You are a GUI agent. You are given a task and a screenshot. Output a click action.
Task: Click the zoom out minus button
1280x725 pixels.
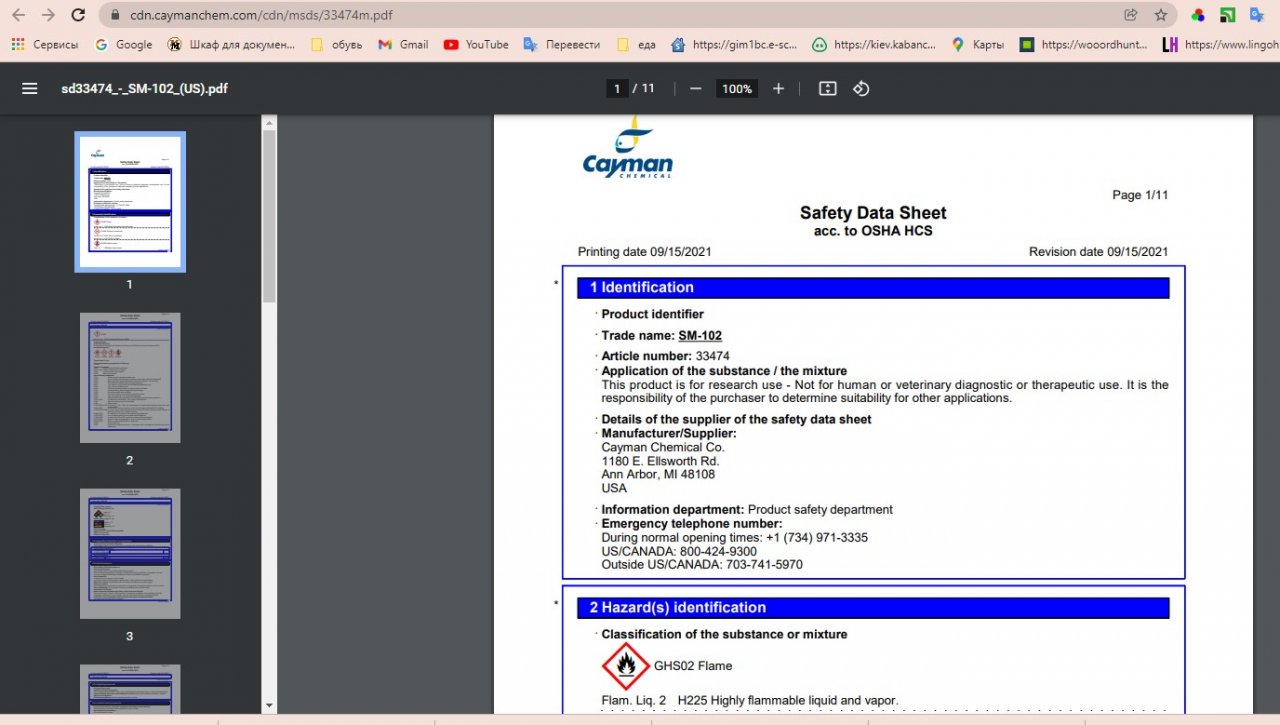pyautogui.click(x=695, y=89)
